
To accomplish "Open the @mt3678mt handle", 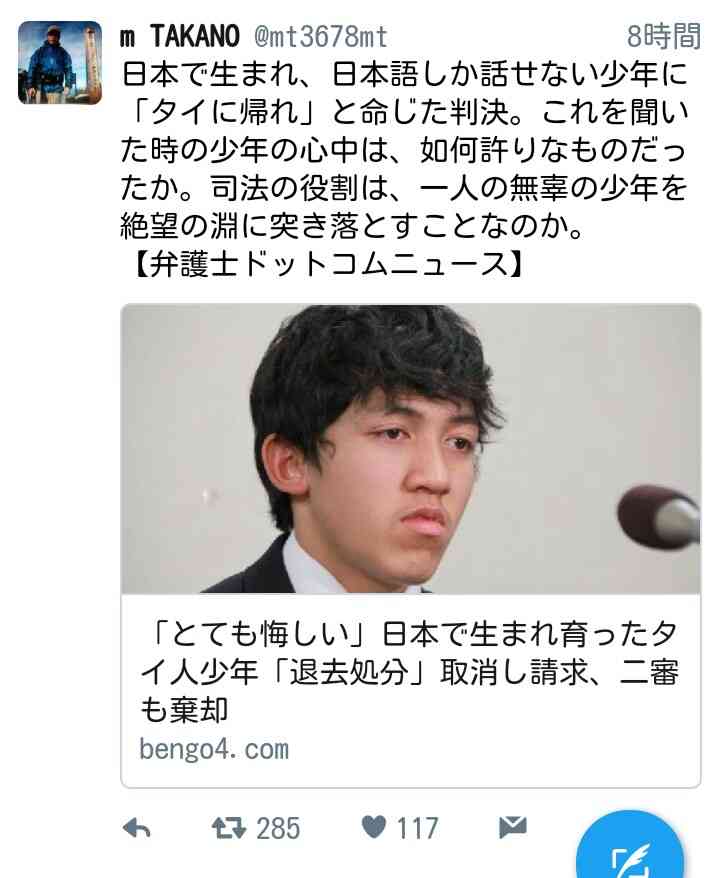I will point(320,38).
